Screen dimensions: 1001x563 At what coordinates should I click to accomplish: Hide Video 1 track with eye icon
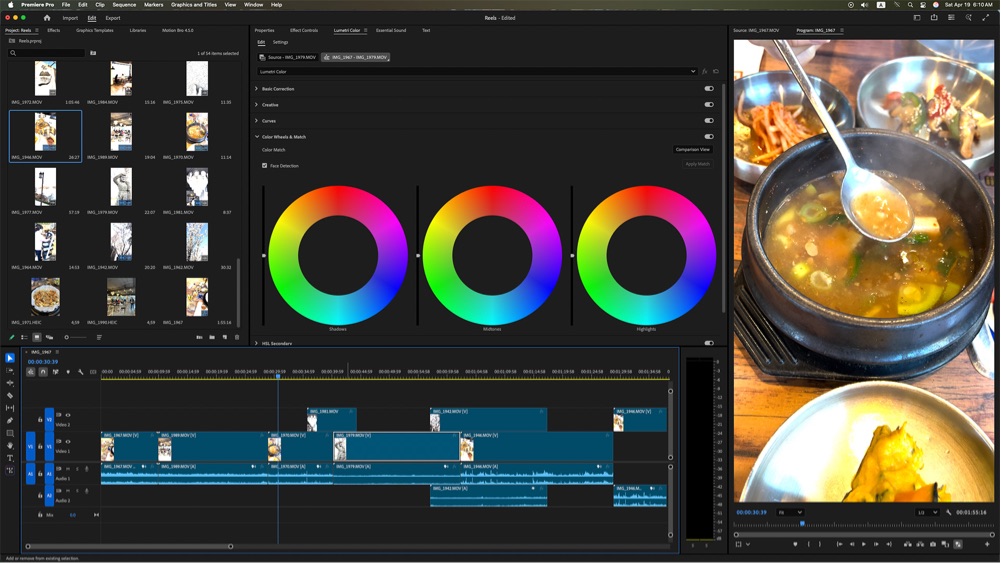click(x=68, y=442)
